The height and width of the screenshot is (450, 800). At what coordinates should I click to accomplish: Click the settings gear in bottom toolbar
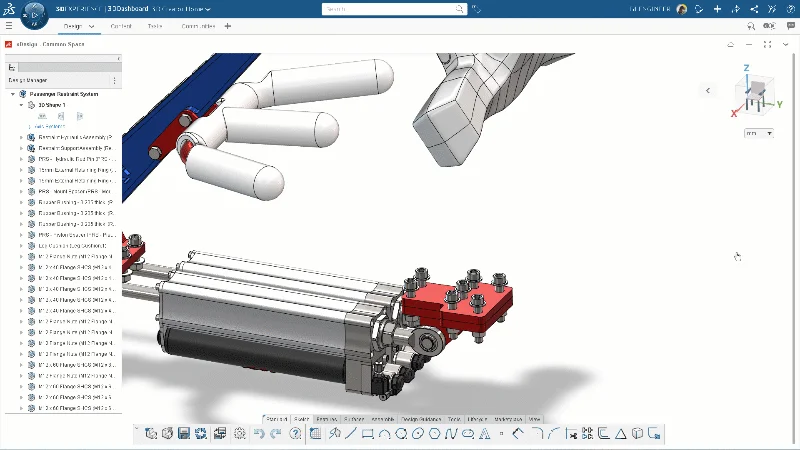click(240, 434)
